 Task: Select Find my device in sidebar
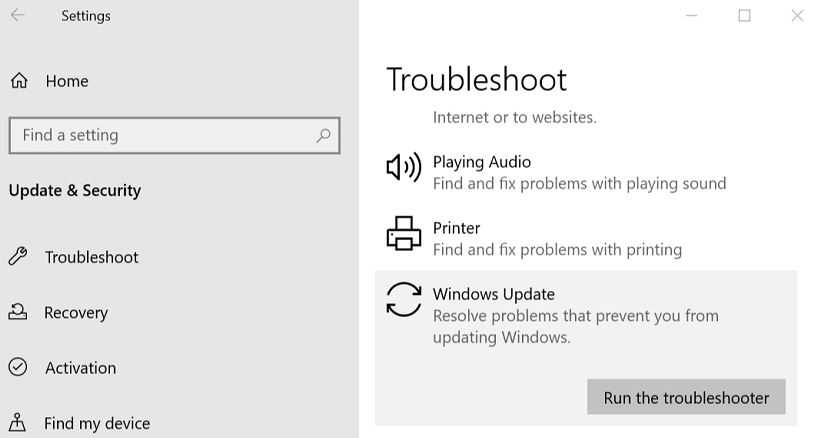(x=97, y=423)
